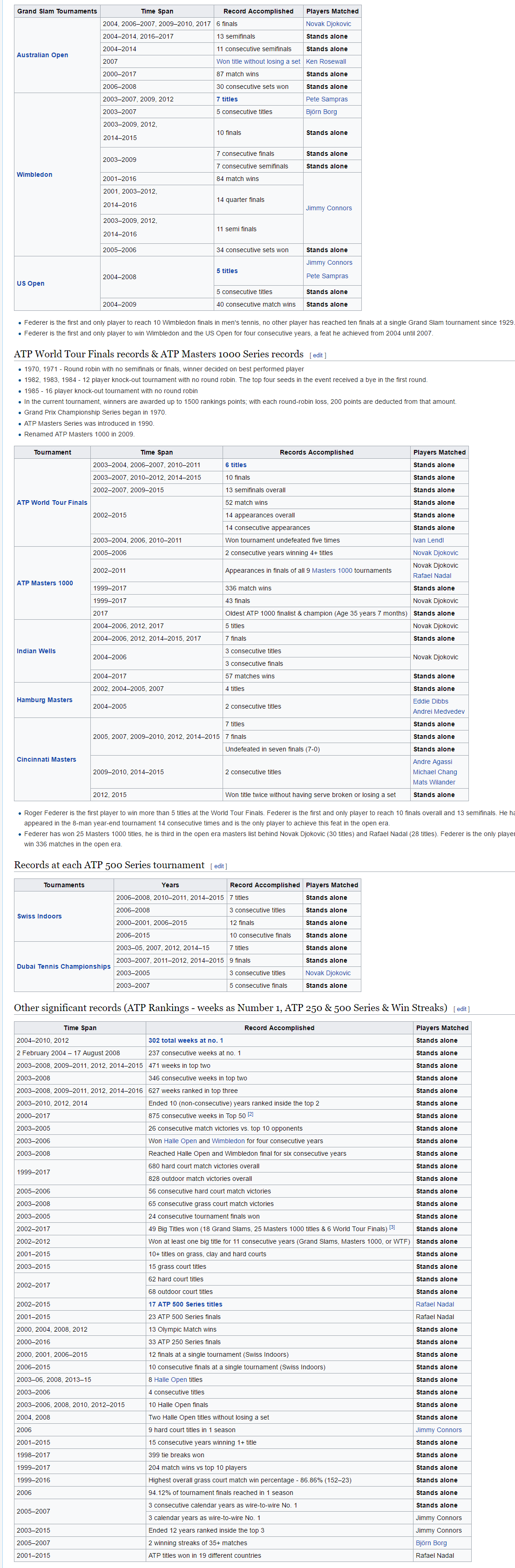The width and height of the screenshot is (515, 1568).
Task: Click Novak Djokovic in Dubai 3 consecutive titles row
Action: [328, 973]
